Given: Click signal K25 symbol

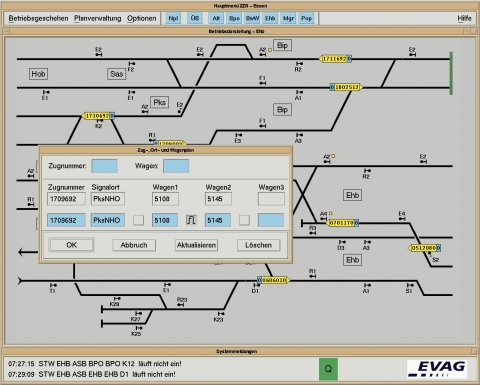Looking at the screenshot, I should click(x=139, y=328).
